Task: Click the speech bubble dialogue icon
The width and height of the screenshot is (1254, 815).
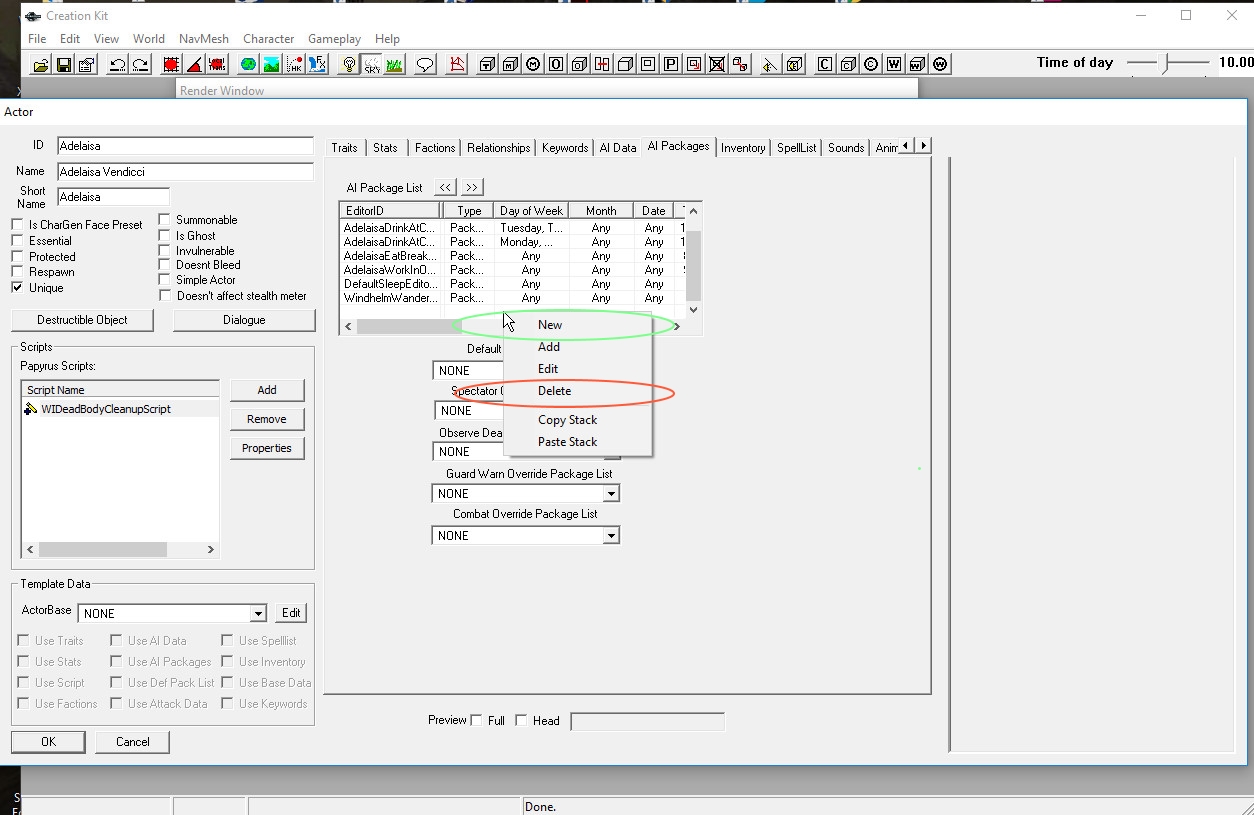Action: click(425, 65)
